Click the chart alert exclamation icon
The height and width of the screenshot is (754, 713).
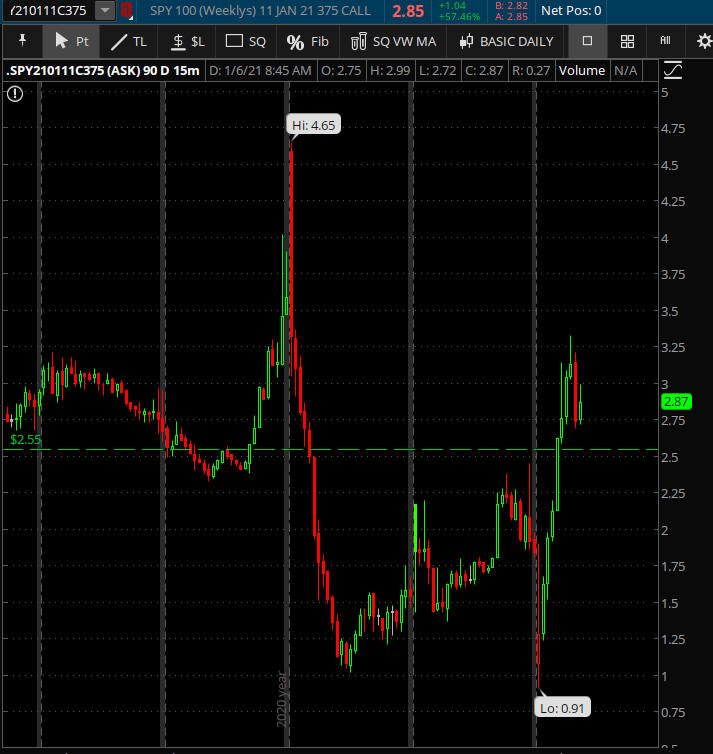[15, 94]
